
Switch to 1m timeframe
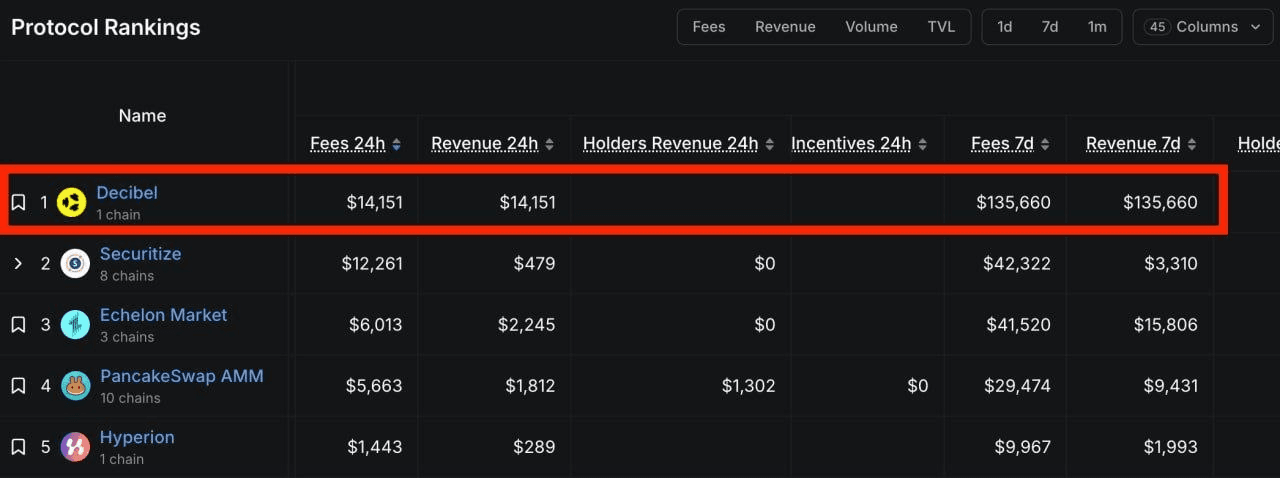pyautogui.click(x=1097, y=27)
